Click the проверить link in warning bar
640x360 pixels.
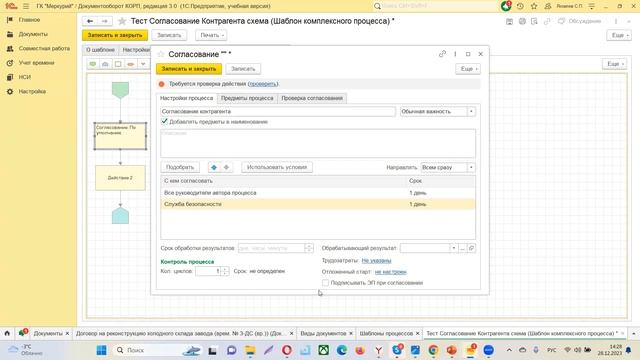pos(263,84)
